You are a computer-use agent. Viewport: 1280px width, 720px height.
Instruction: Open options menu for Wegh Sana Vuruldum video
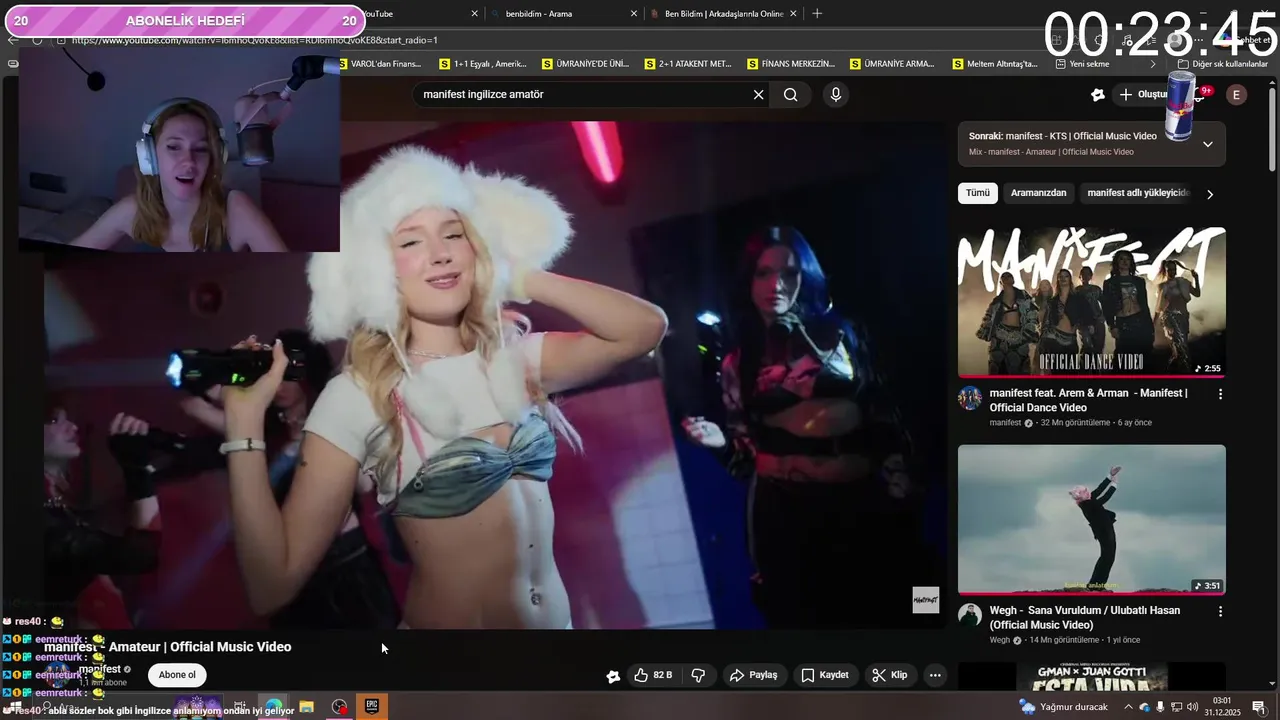point(1220,611)
